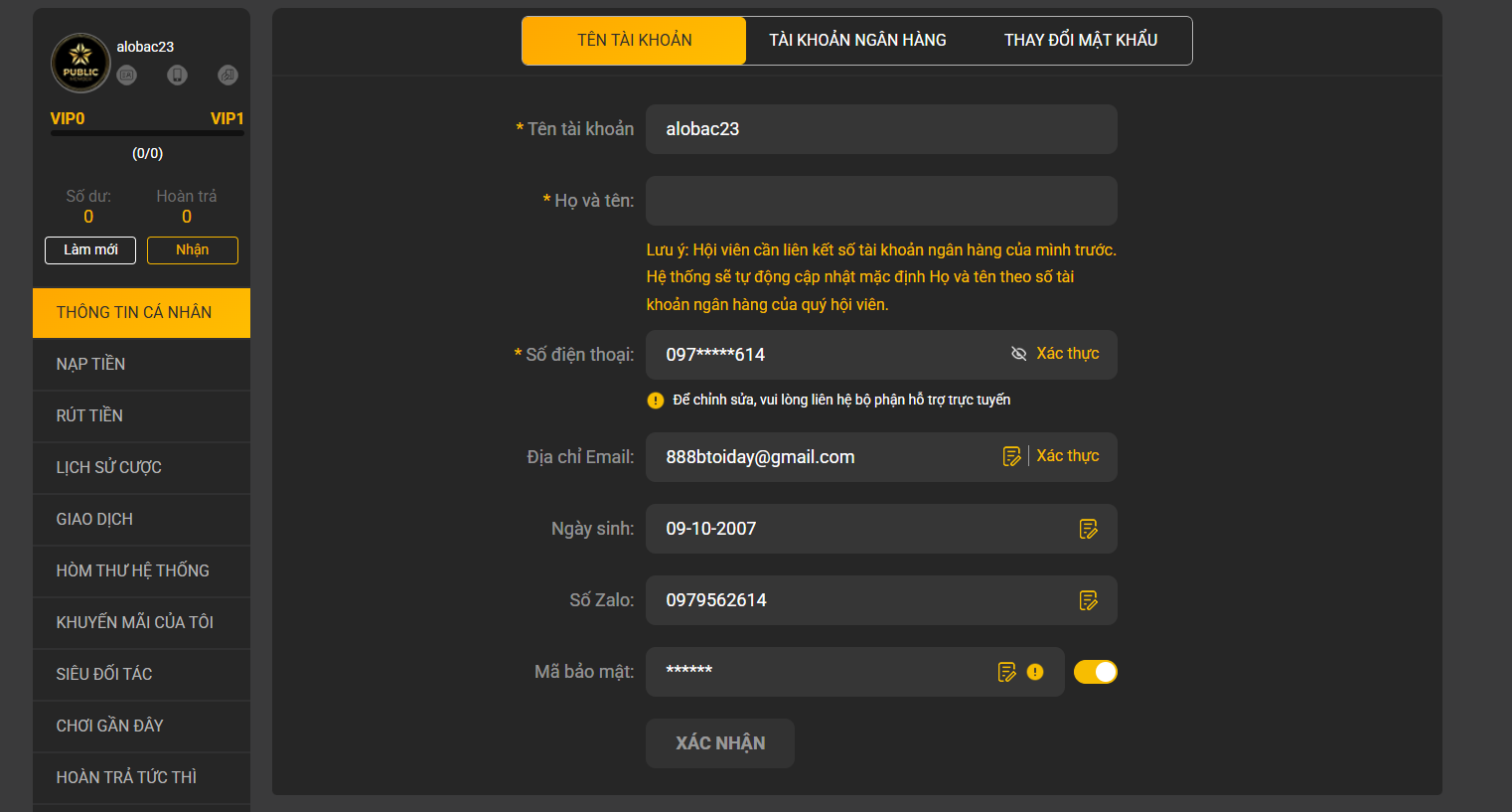Reveal the hidden phone number with eye icon

(x=1018, y=354)
